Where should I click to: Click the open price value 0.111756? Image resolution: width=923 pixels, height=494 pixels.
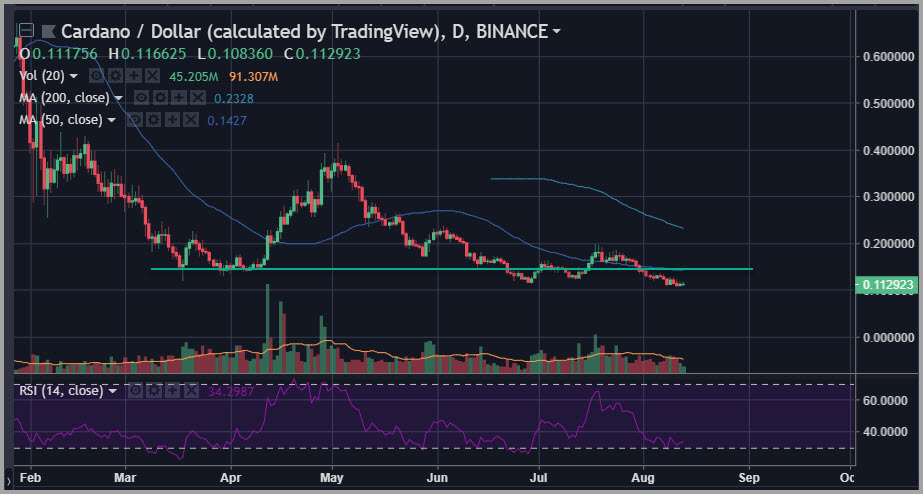pyautogui.click(x=66, y=54)
